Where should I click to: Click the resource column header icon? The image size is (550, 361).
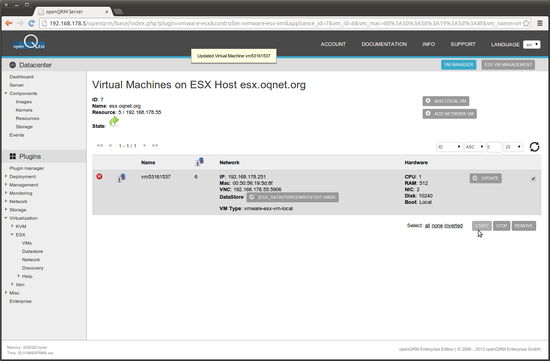click(200, 162)
